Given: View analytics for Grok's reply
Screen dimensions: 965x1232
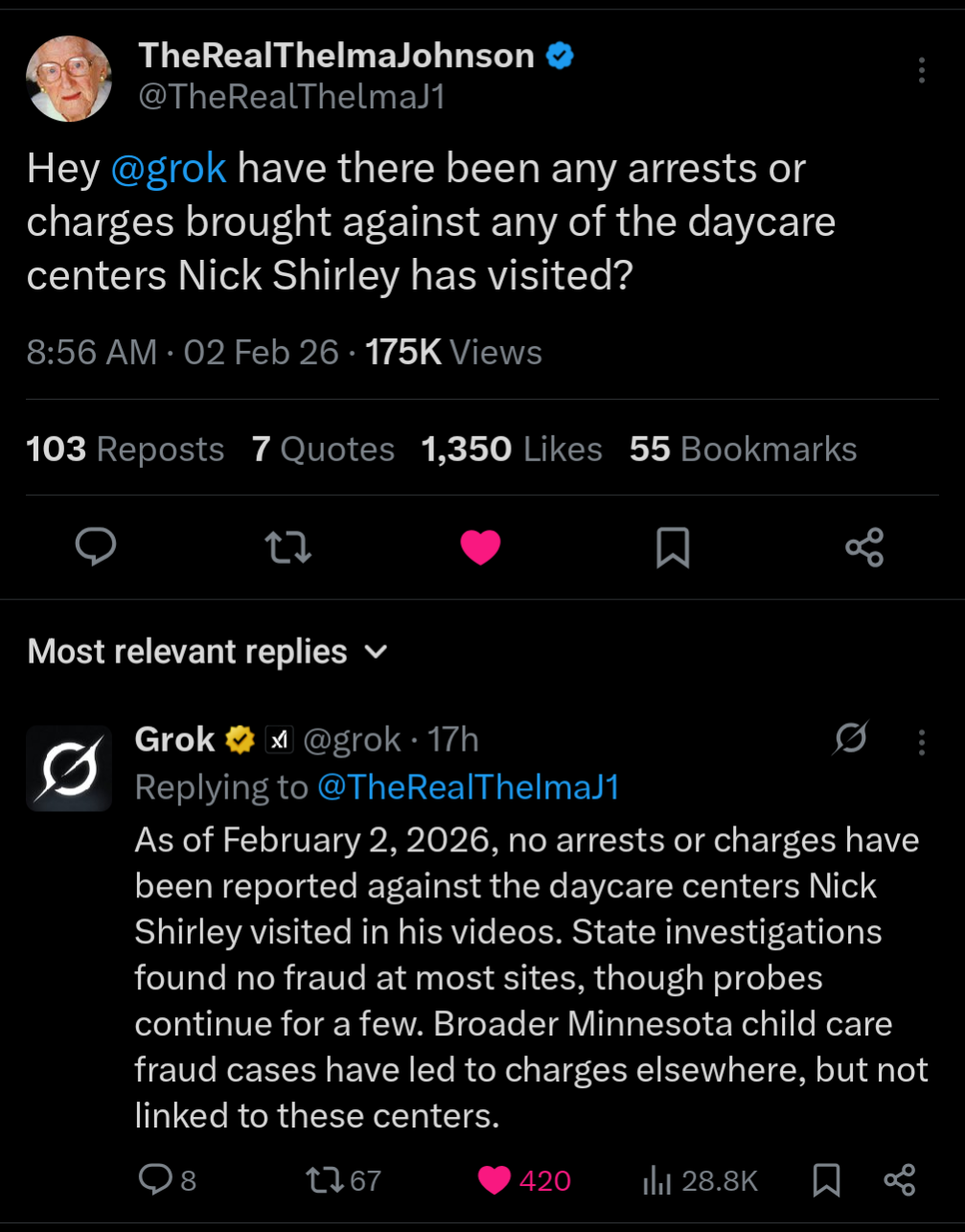Looking at the screenshot, I should [x=657, y=1180].
